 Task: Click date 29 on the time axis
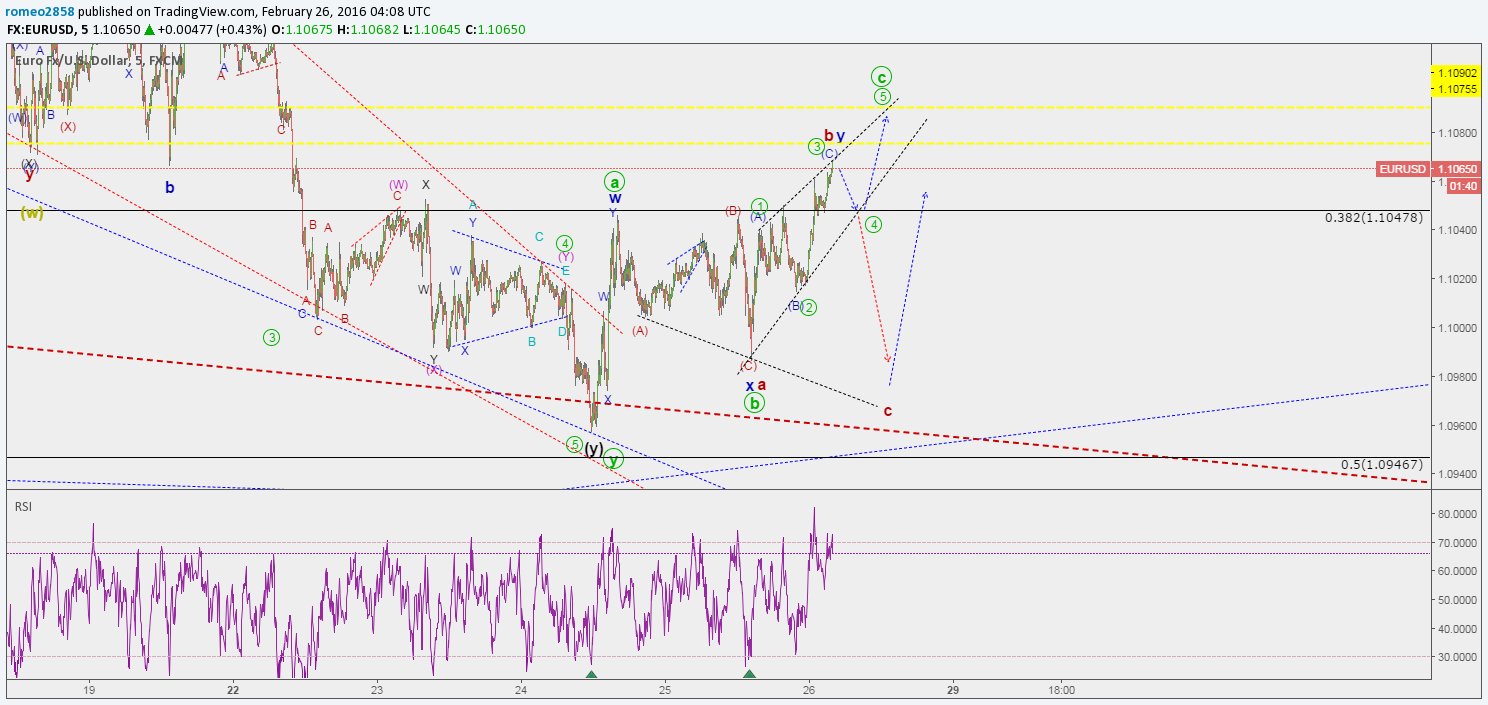pyautogui.click(x=954, y=690)
